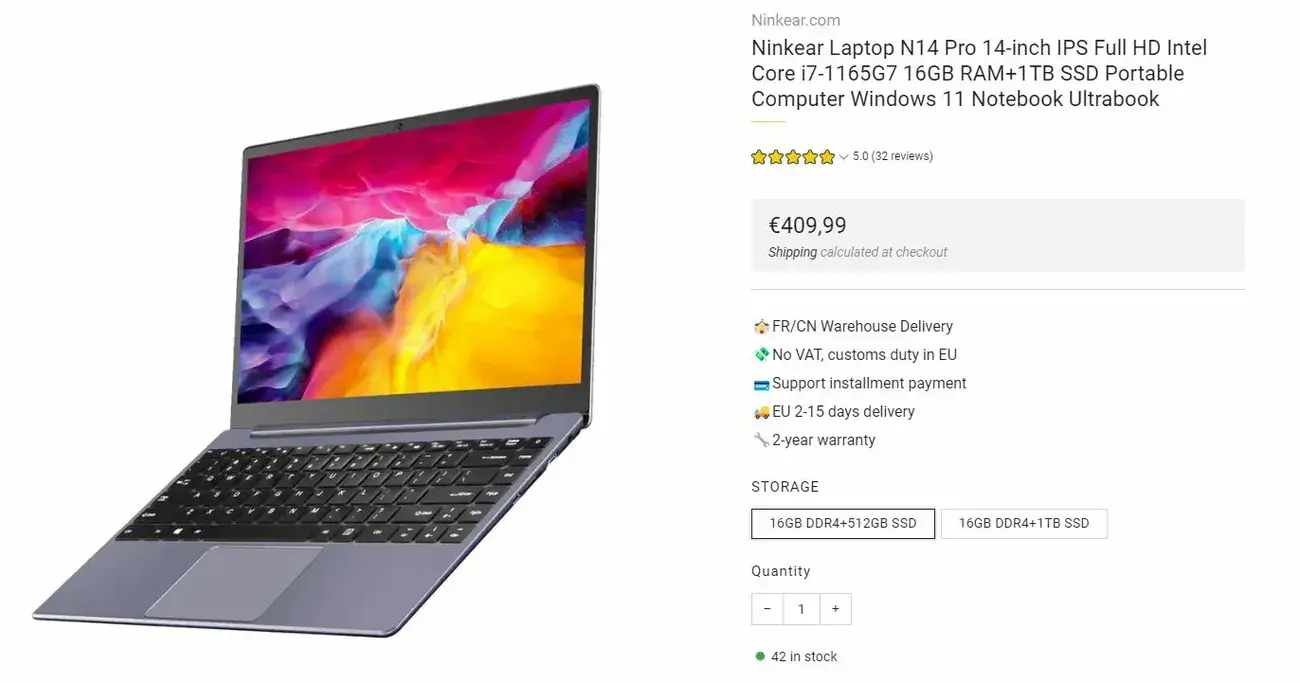The width and height of the screenshot is (1300, 683).
Task: Increase quantity with the plus button
Action: click(835, 609)
